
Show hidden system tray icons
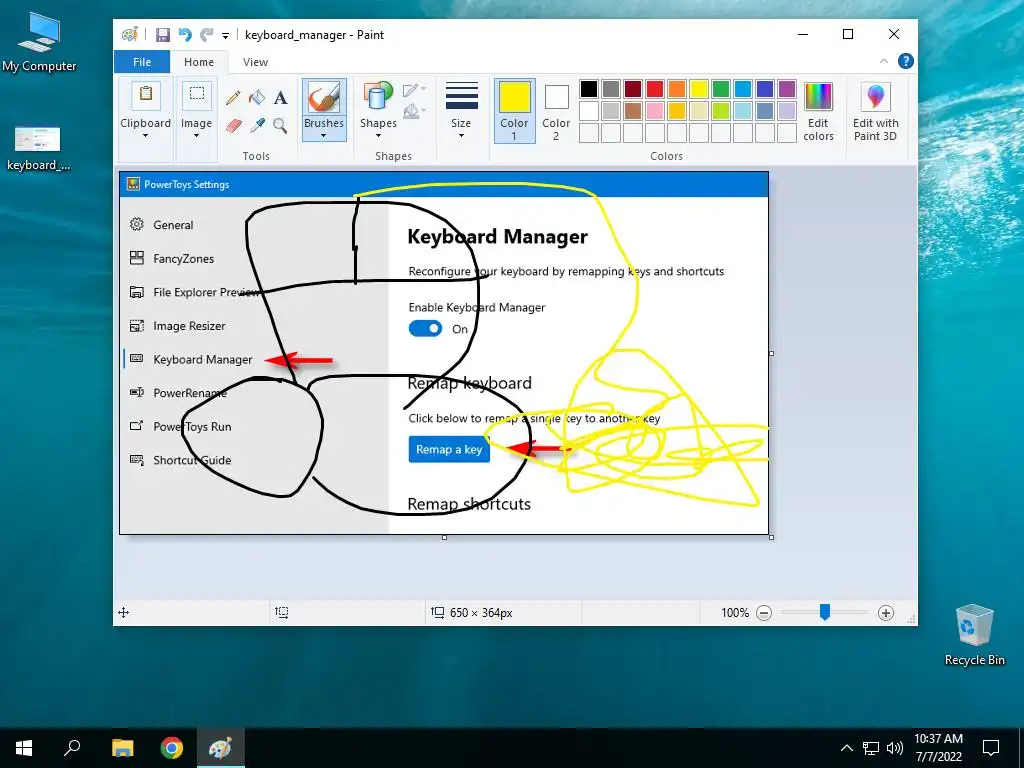pyautogui.click(x=846, y=748)
